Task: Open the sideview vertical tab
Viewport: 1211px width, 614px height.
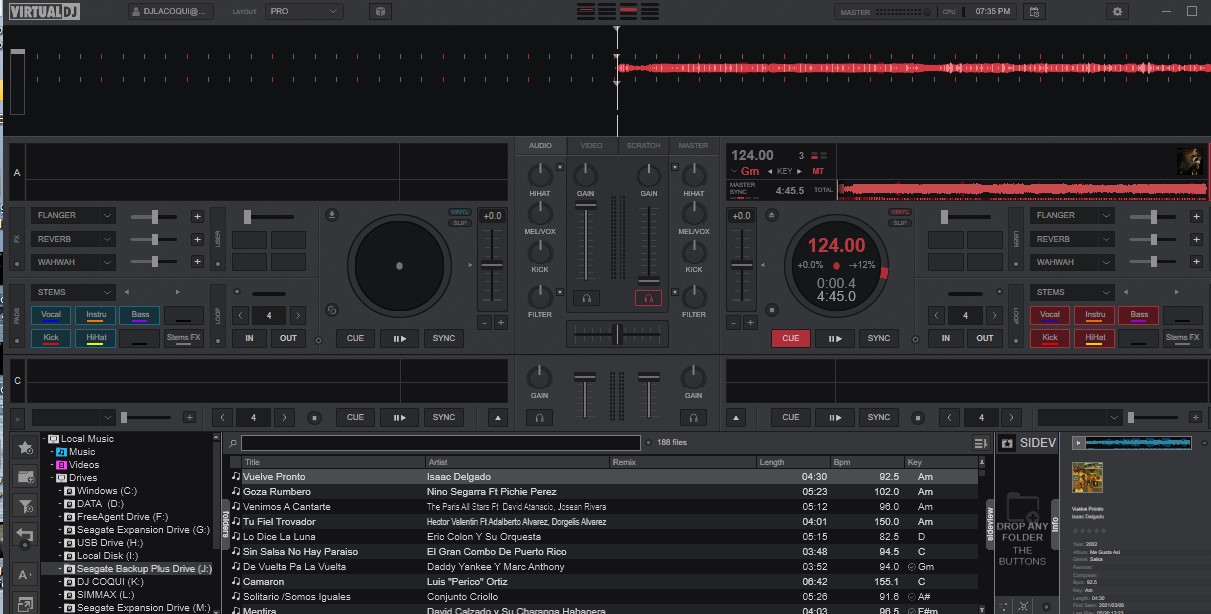Action: pos(990,524)
